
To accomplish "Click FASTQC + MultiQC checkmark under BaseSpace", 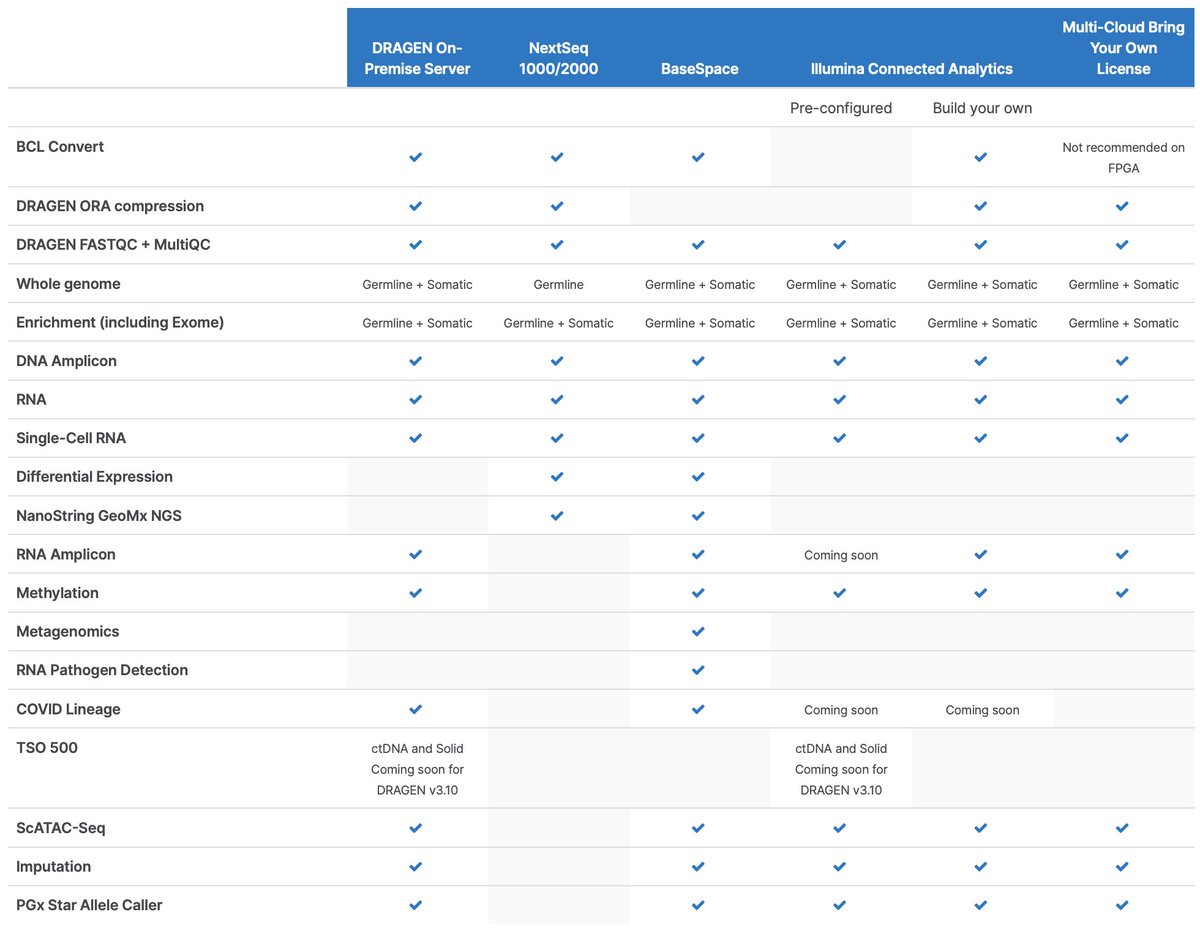I will [x=698, y=245].
